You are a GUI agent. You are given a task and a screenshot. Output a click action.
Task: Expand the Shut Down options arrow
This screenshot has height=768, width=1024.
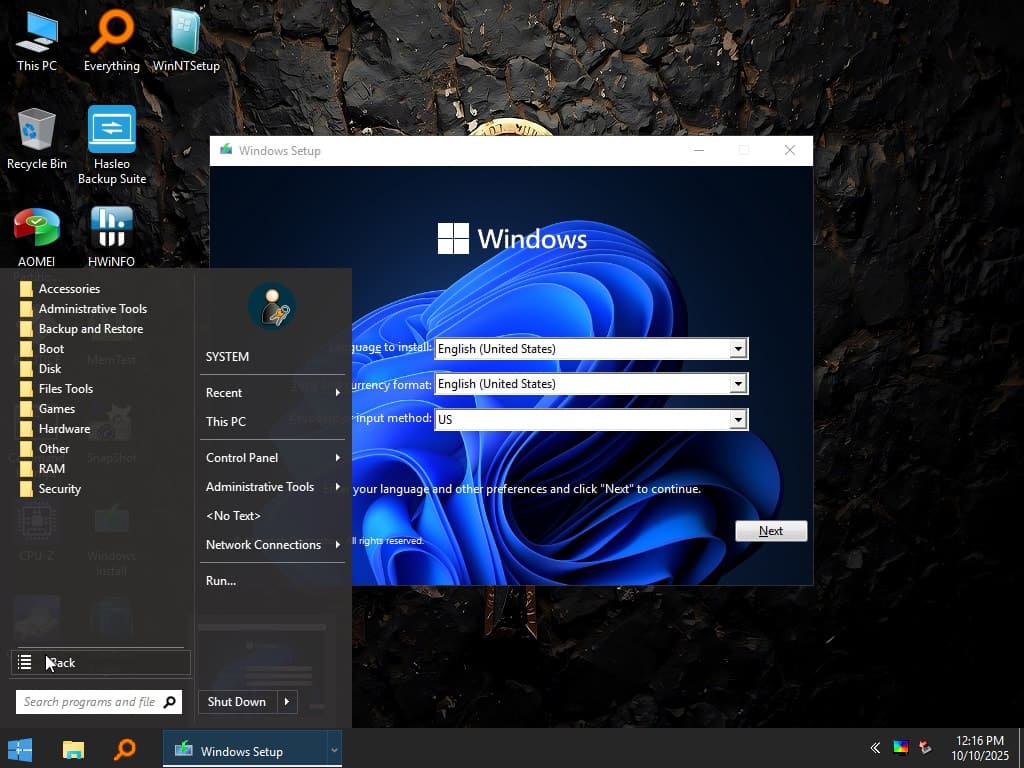pos(286,702)
